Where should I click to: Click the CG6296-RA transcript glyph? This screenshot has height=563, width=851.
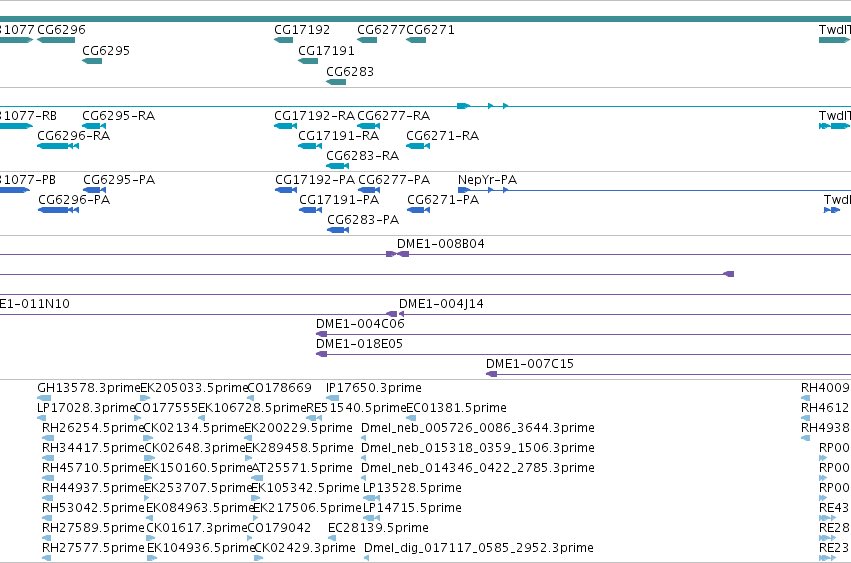click(58, 146)
